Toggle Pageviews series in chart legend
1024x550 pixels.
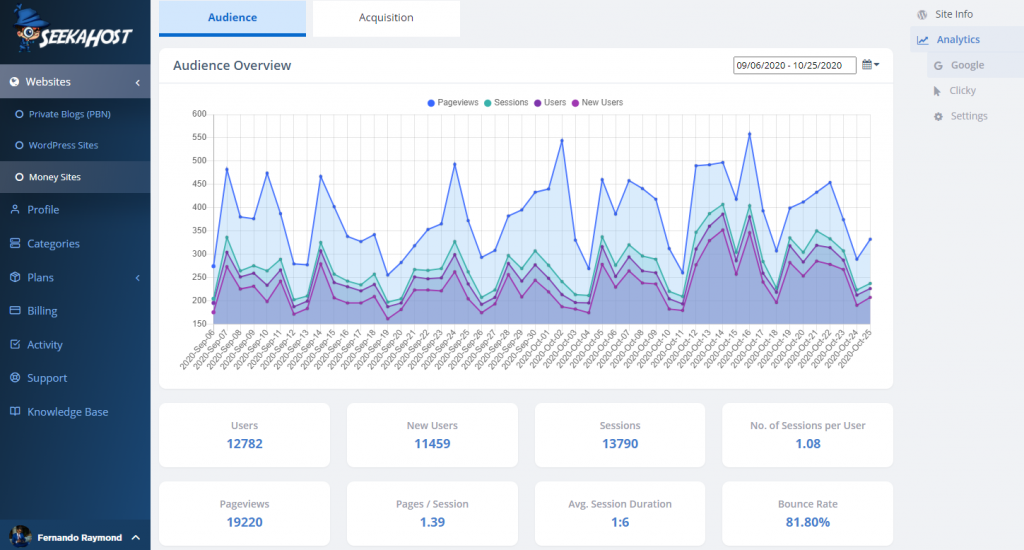(x=453, y=103)
